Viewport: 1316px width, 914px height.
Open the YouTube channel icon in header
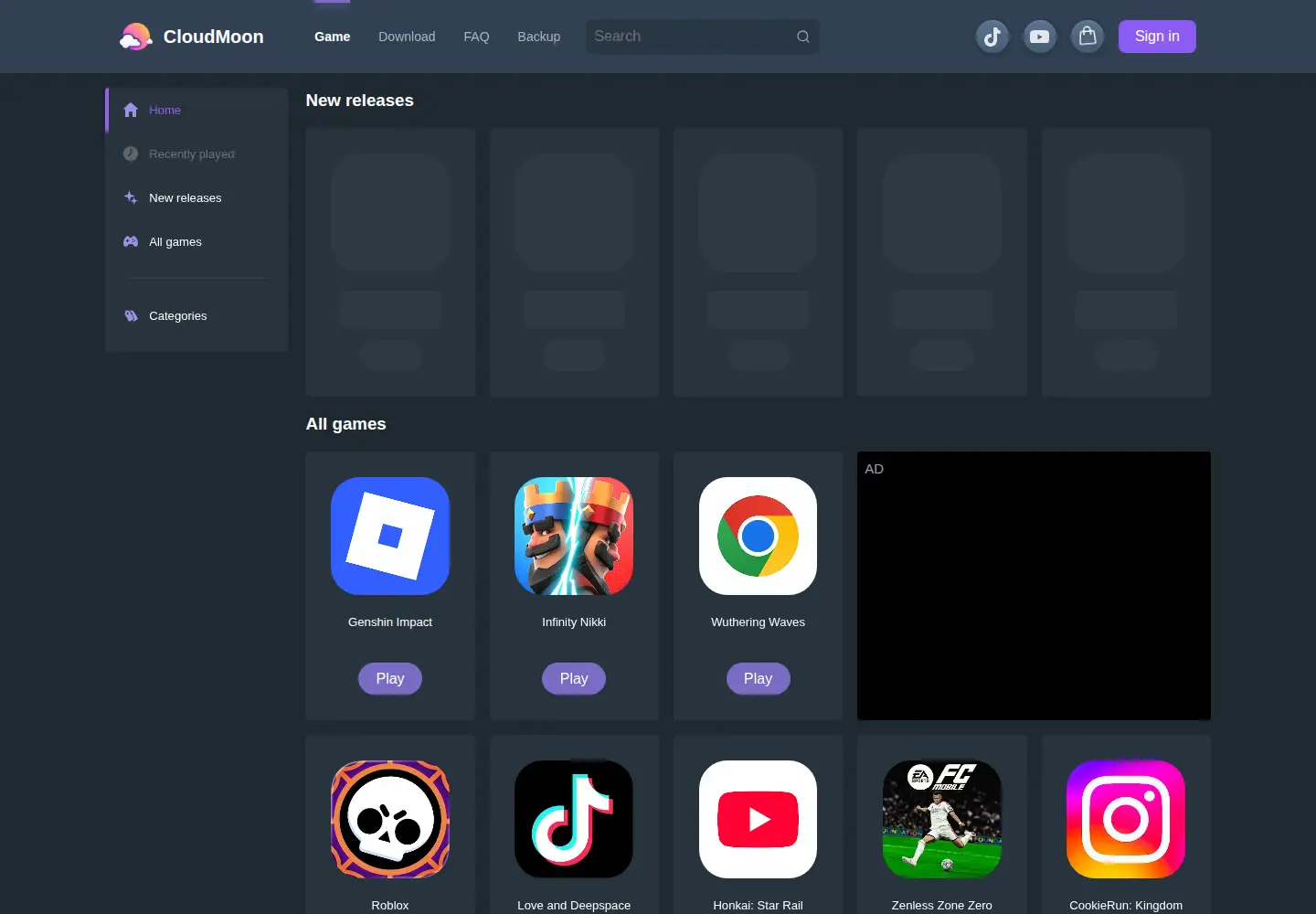point(1039,37)
